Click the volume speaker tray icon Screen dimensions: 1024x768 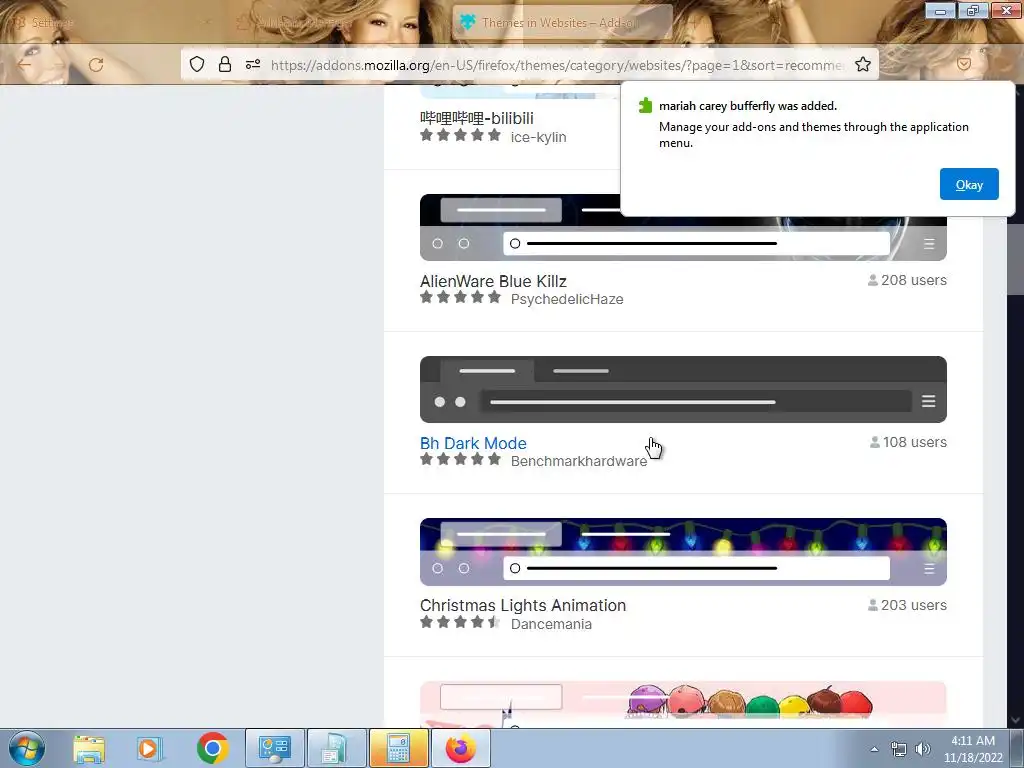[923, 749]
